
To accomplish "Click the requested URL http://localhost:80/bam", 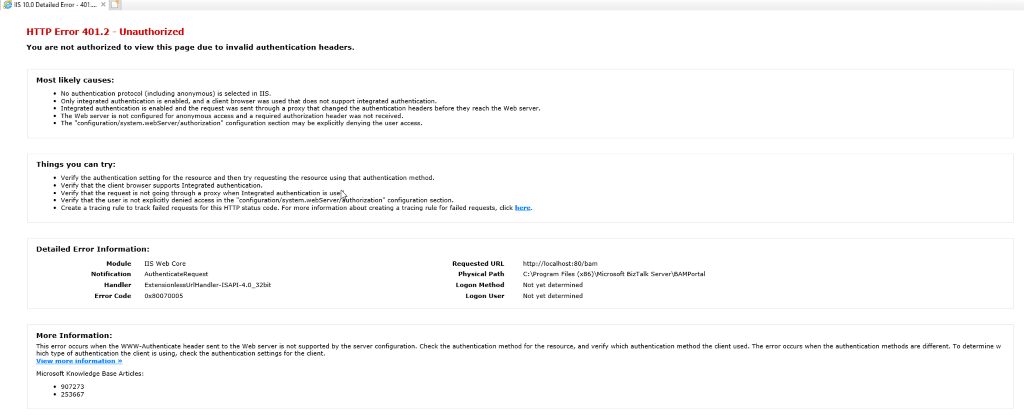I will (558, 263).
